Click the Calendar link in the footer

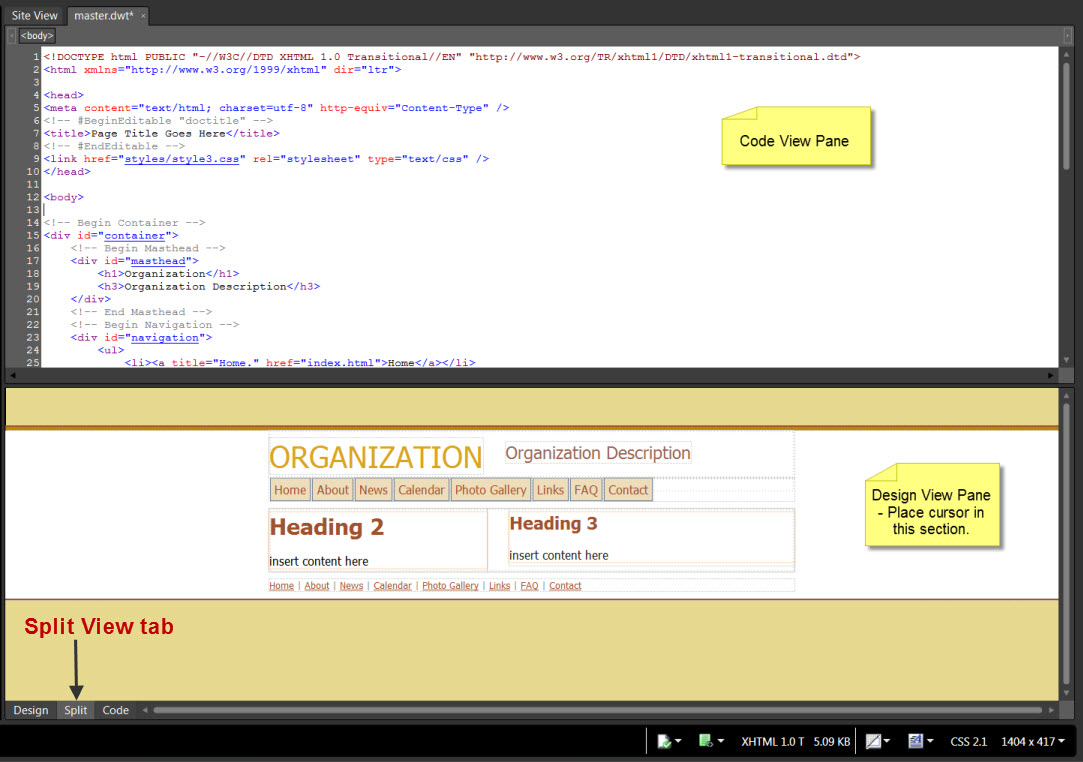tap(392, 586)
